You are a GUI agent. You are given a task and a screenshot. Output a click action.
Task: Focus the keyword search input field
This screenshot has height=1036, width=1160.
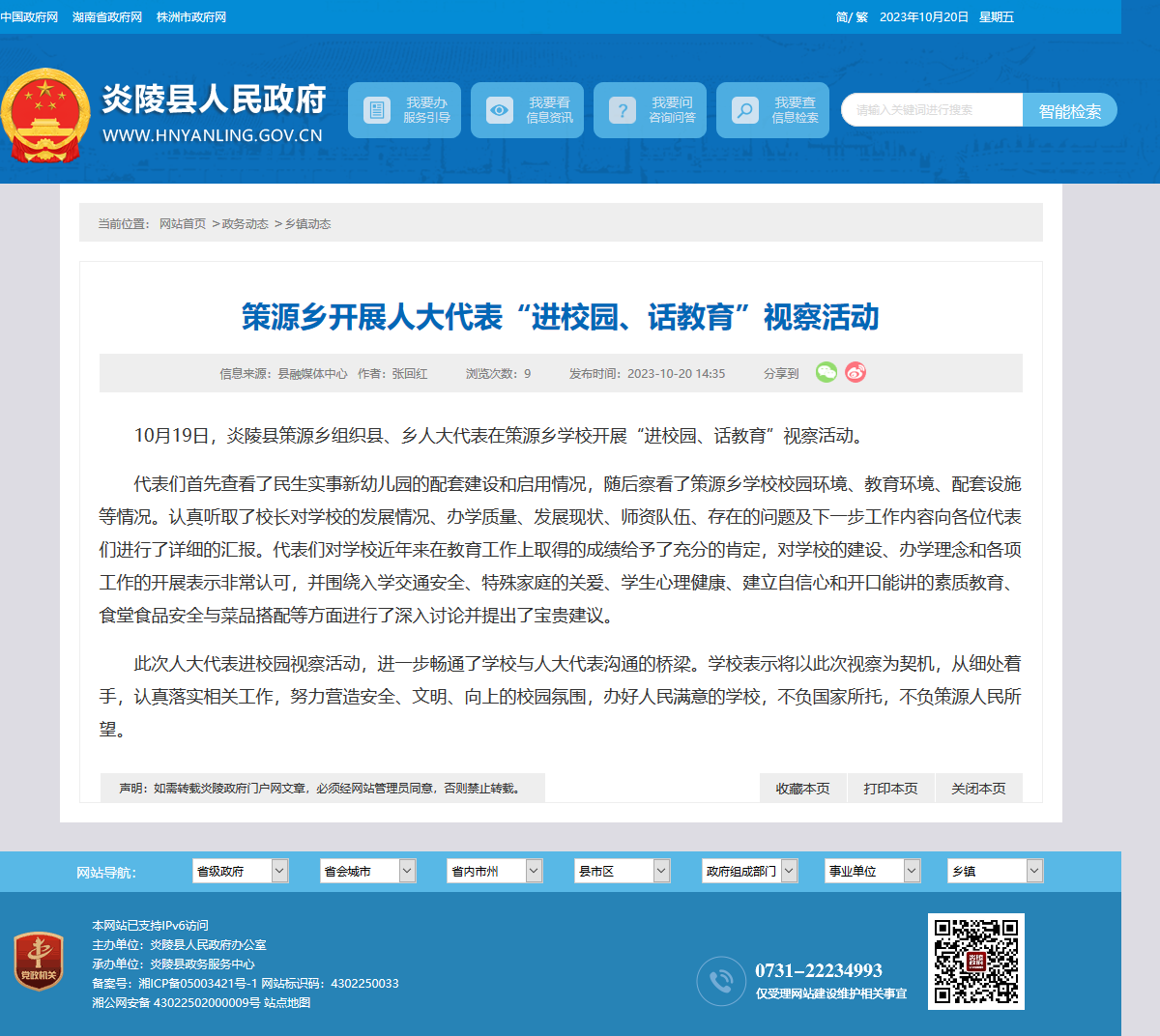pyautogui.click(x=932, y=110)
